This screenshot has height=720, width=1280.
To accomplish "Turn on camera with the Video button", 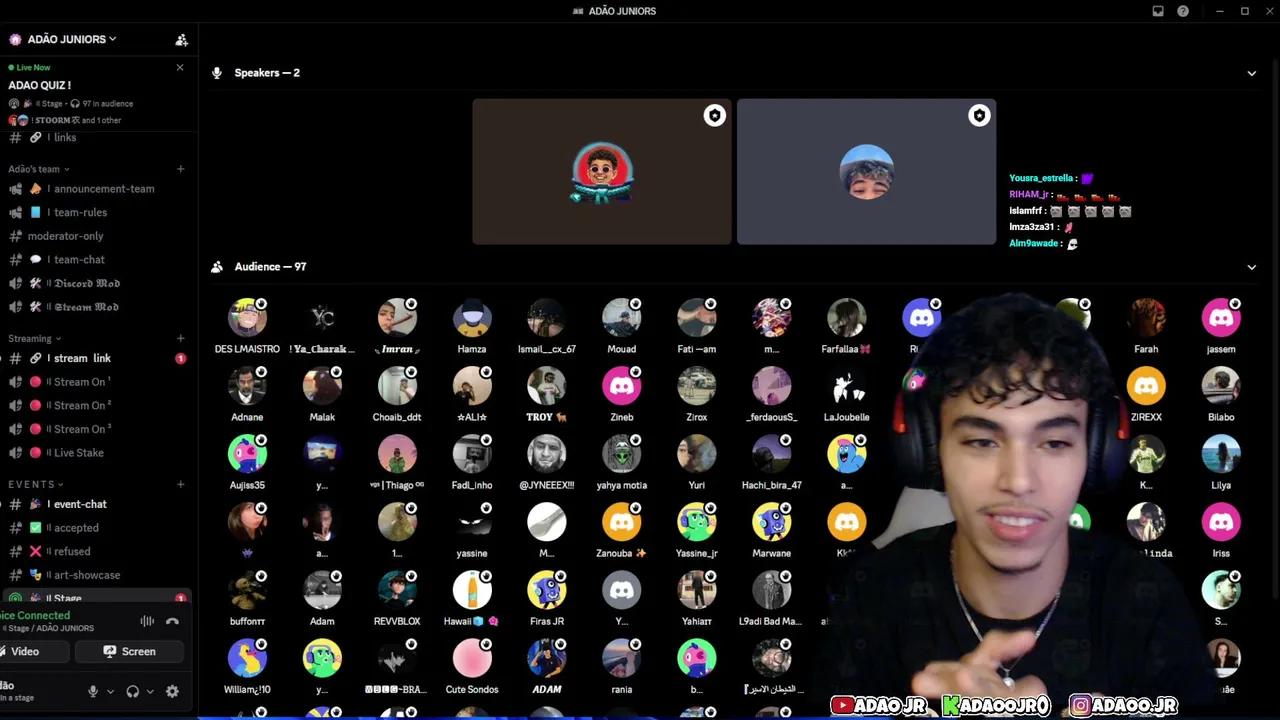I will pos(34,651).
